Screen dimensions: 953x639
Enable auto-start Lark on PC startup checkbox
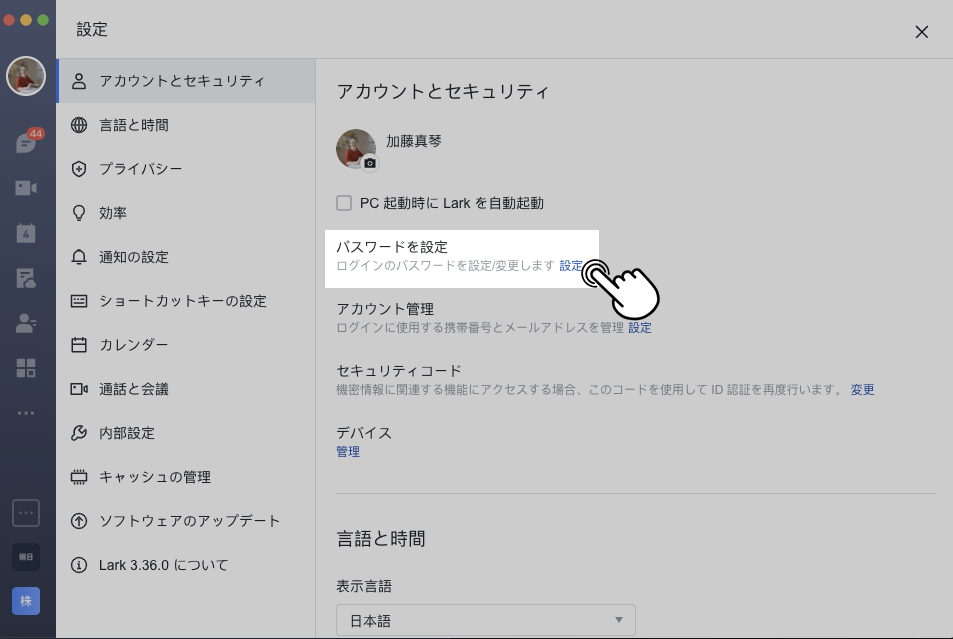tap(344, 203)
